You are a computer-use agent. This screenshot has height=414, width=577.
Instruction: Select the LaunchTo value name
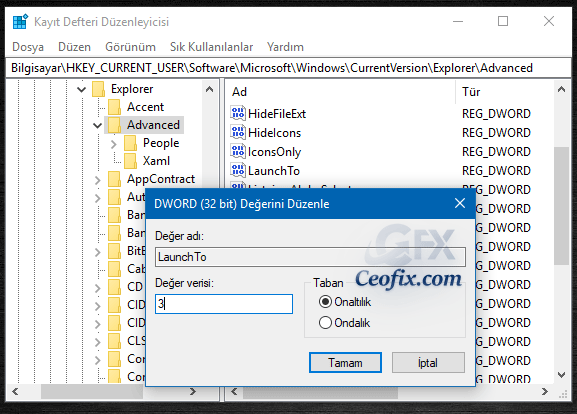click(274, 171)
